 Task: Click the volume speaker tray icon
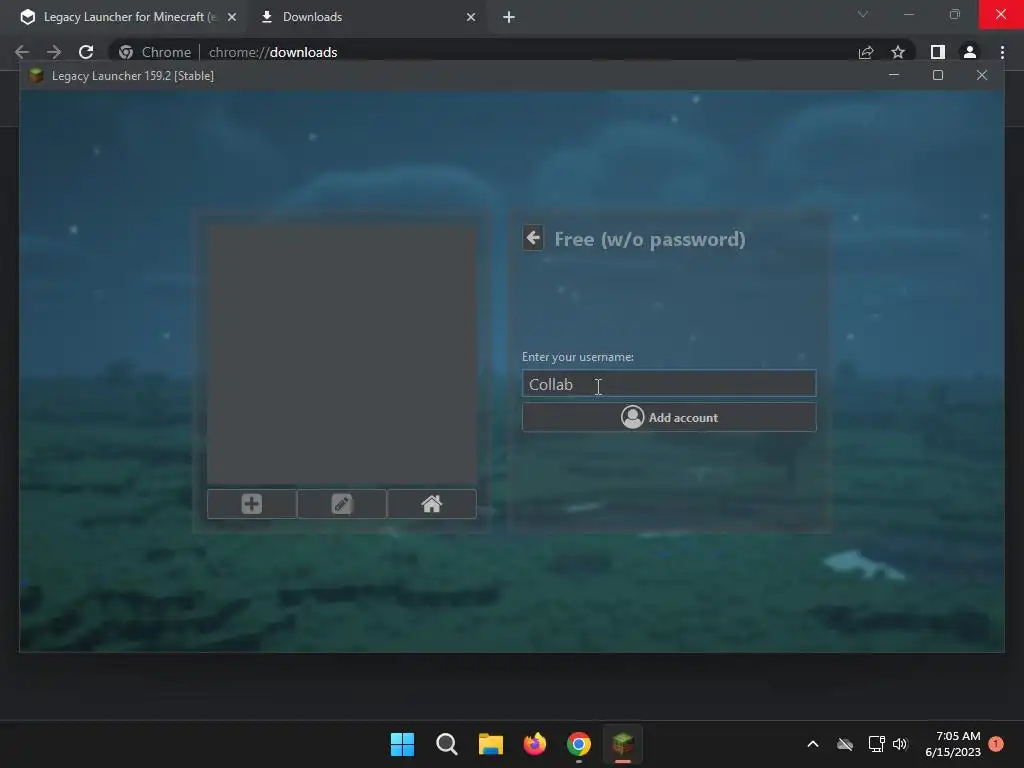click(x=900, y=744)
